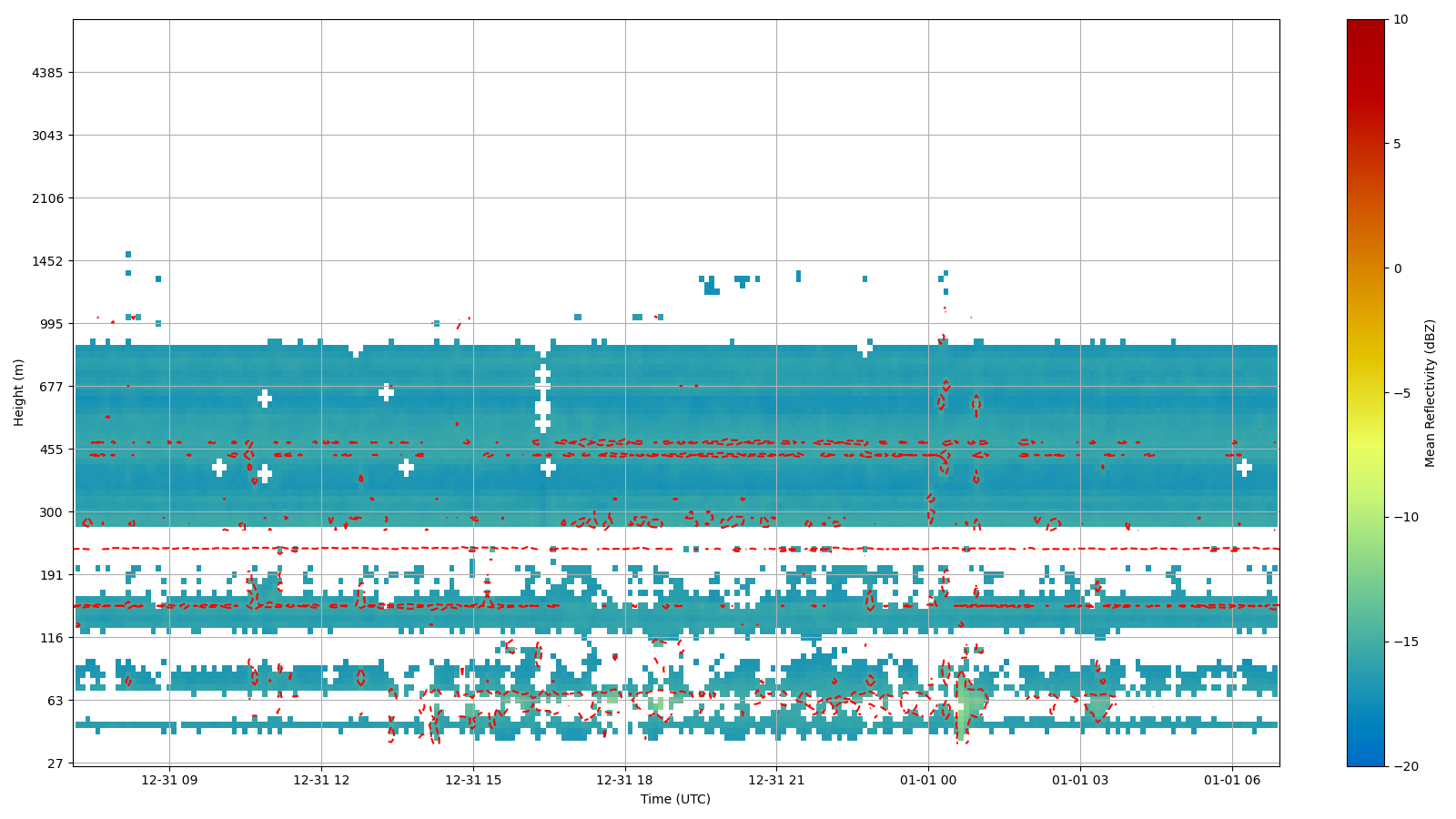
Task: Click the 995 height tick label
Action: pyautogui.click(x=50, y=324)
